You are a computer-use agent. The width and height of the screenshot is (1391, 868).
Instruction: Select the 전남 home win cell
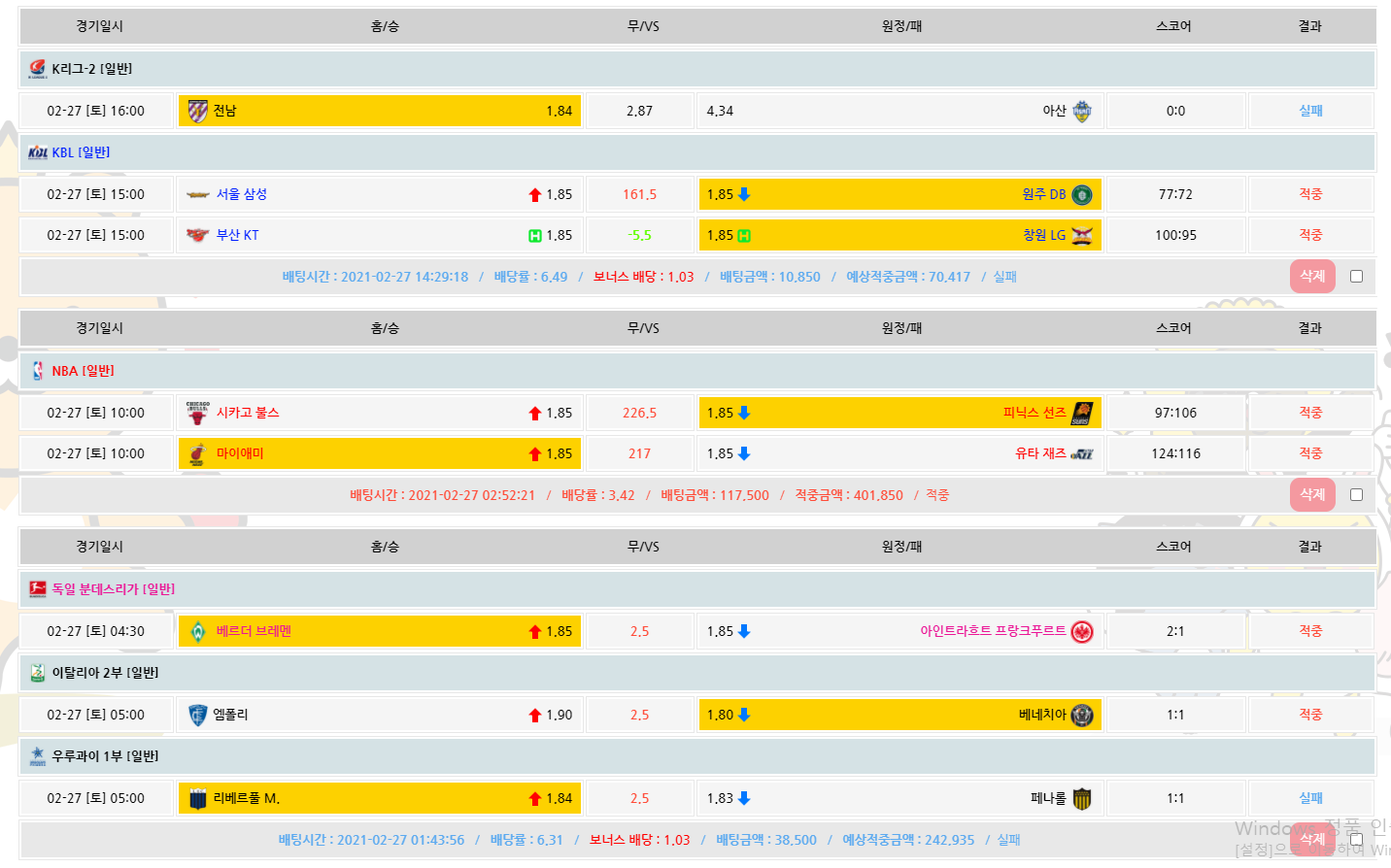tap(380, 111)
